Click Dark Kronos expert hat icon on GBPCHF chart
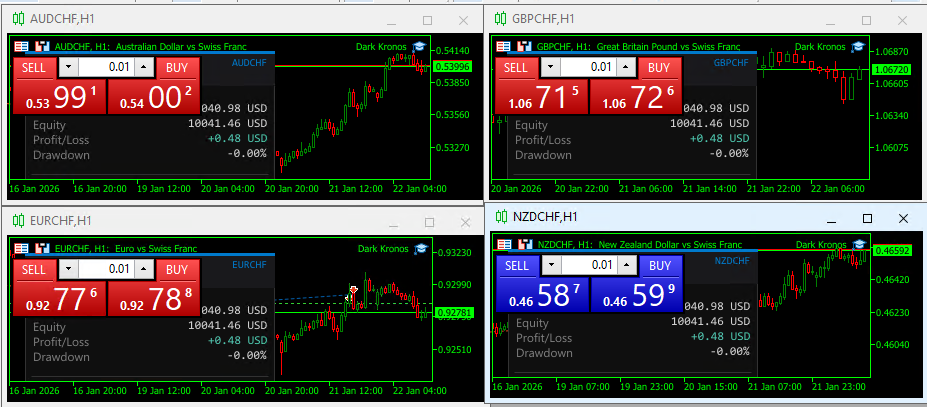927x407 pixels. point(857,47)
